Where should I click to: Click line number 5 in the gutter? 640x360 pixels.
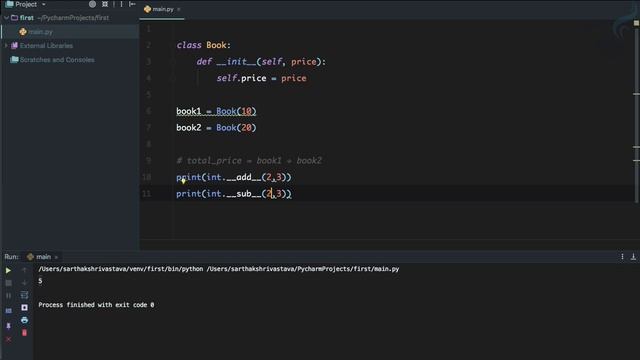tap(148, 95)
